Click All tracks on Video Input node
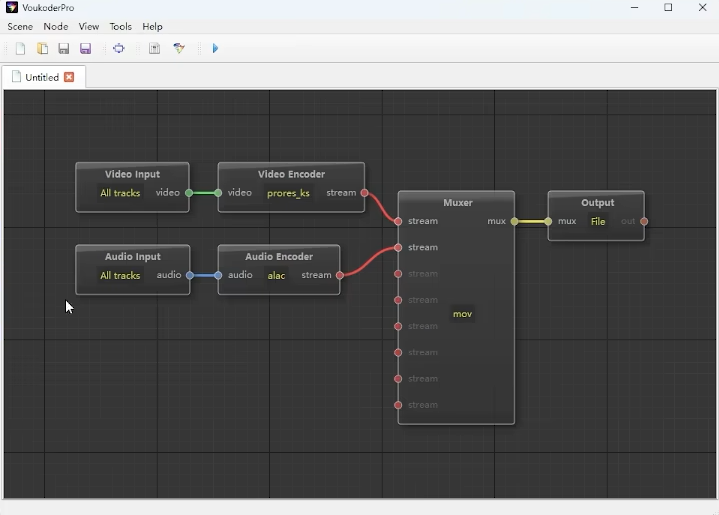The height and width of the screenshot is (515, 719). click(x=120, y=194)
